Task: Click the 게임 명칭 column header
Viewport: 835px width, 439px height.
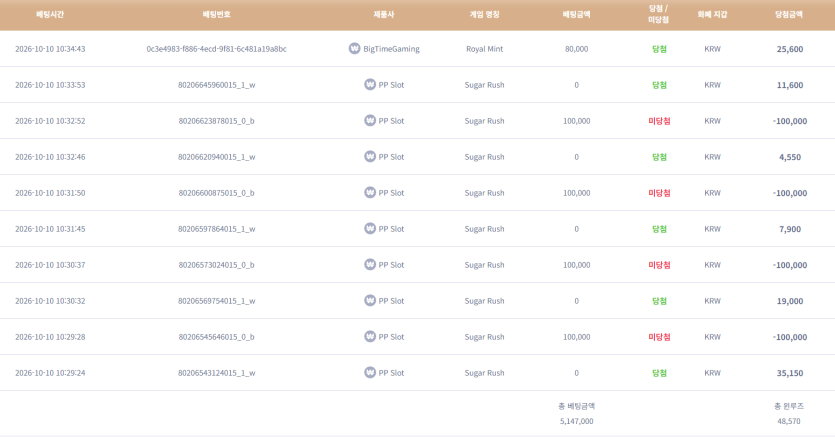Action: click(485, 14)
